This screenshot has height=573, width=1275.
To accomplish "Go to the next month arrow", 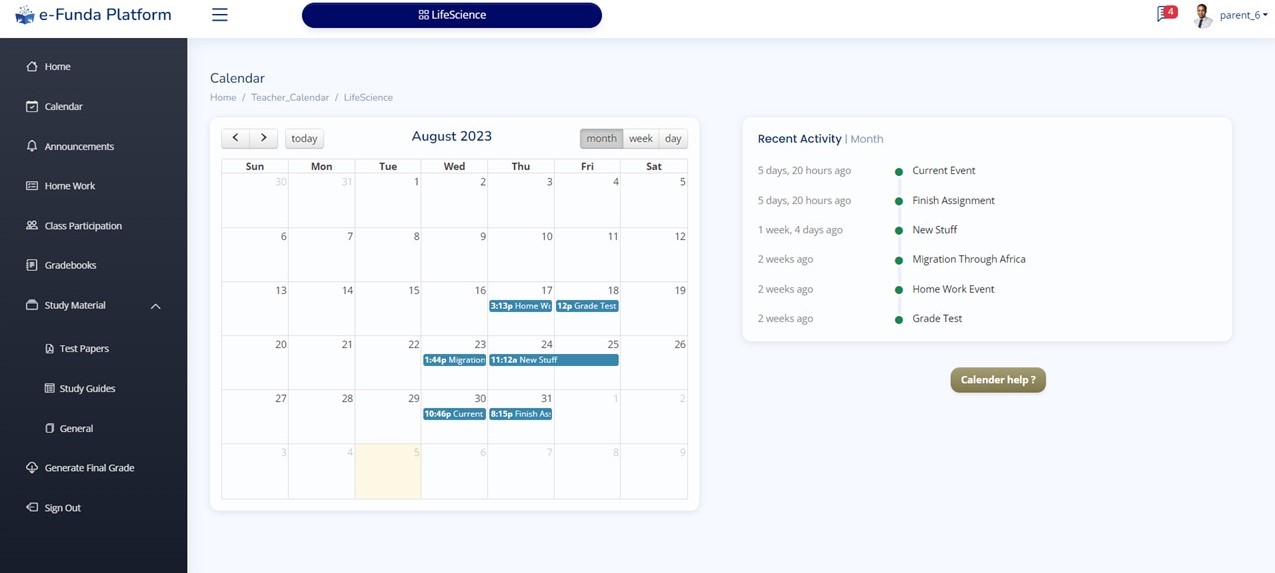I will [x=263, y=138].
